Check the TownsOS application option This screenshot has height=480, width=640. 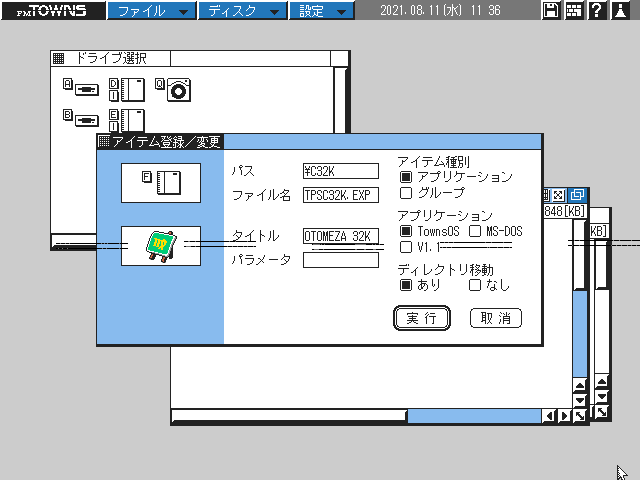click(x=406, y=231)
